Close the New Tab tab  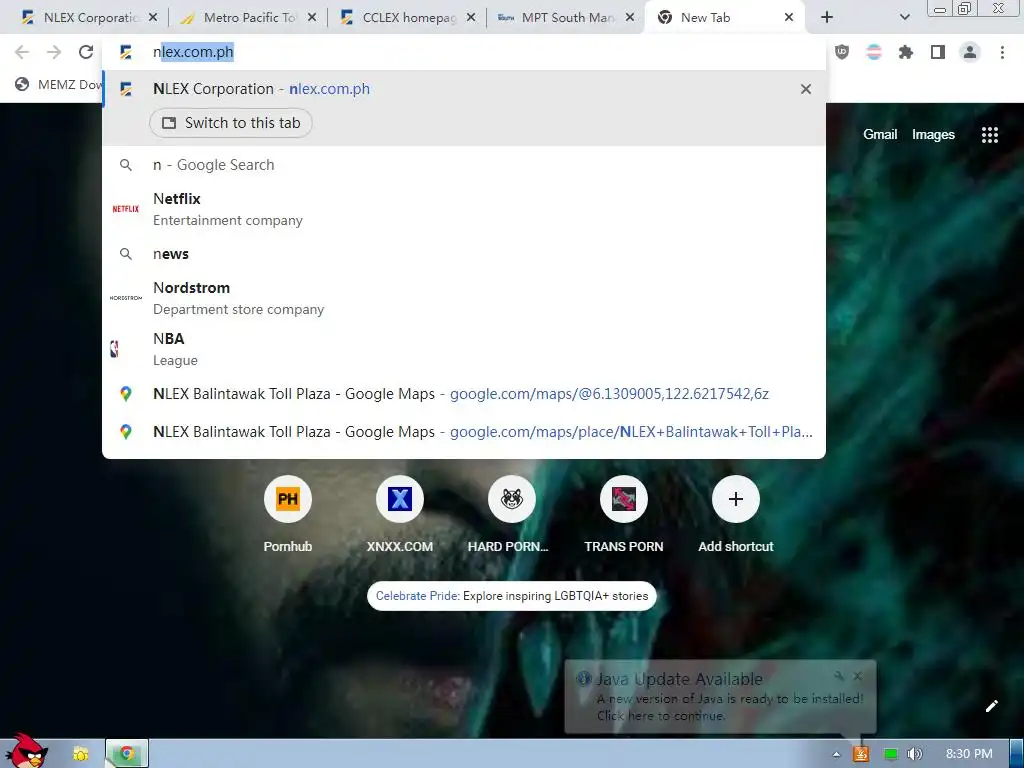coord(789,18)
